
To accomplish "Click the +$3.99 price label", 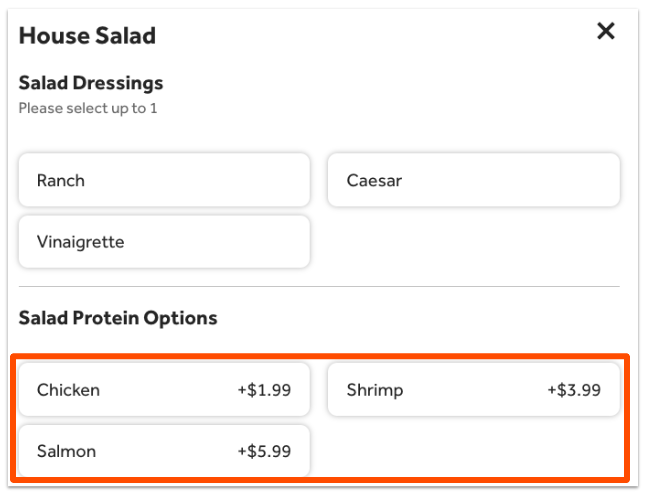I will click(574, 390).
